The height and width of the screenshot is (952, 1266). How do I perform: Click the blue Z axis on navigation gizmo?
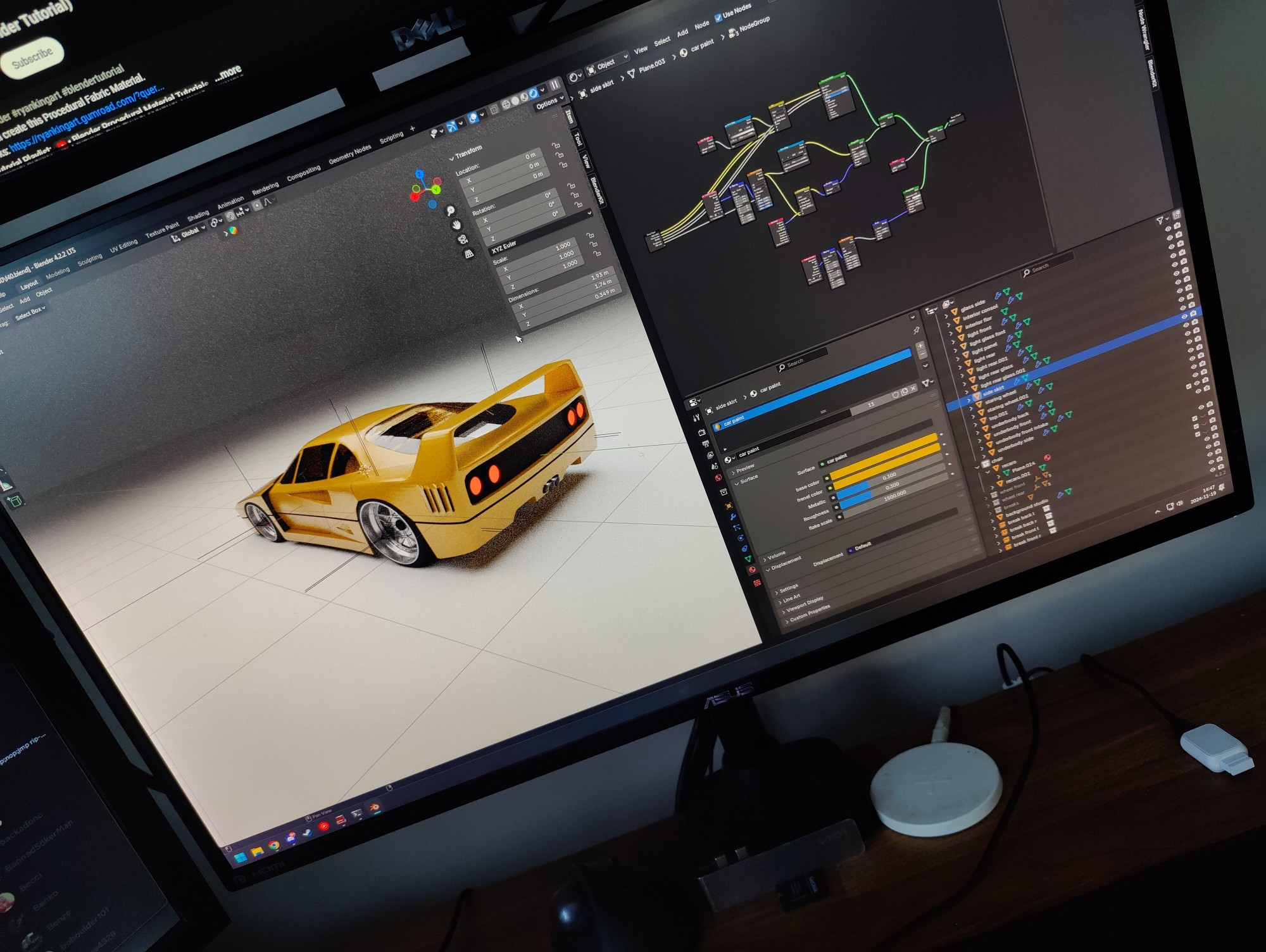pos(419,173)
